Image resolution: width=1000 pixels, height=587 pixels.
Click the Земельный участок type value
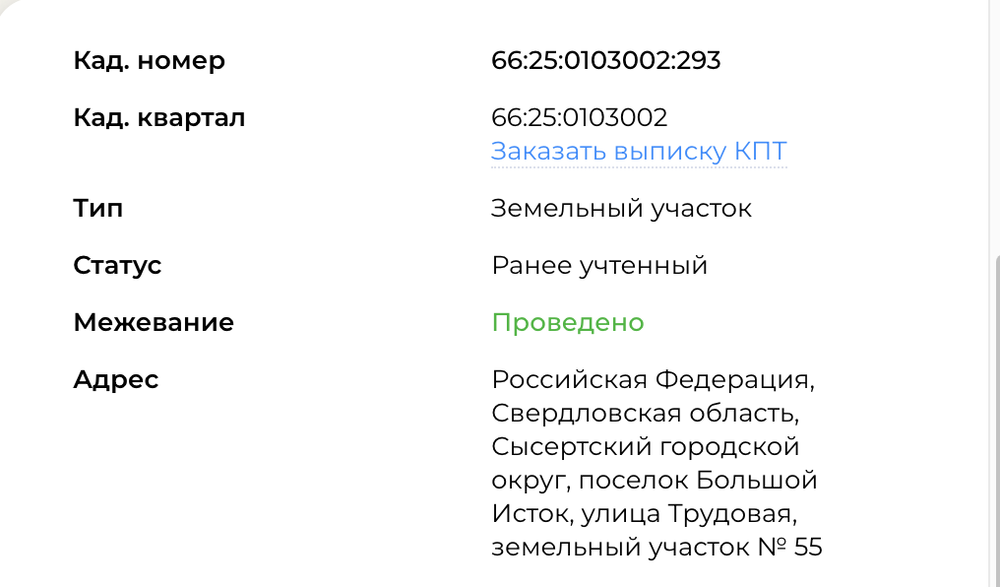[x=621, y=209]
